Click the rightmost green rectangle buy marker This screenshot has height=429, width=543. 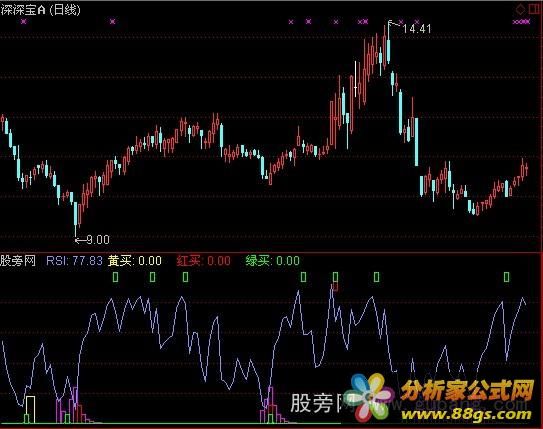[506, 277]
